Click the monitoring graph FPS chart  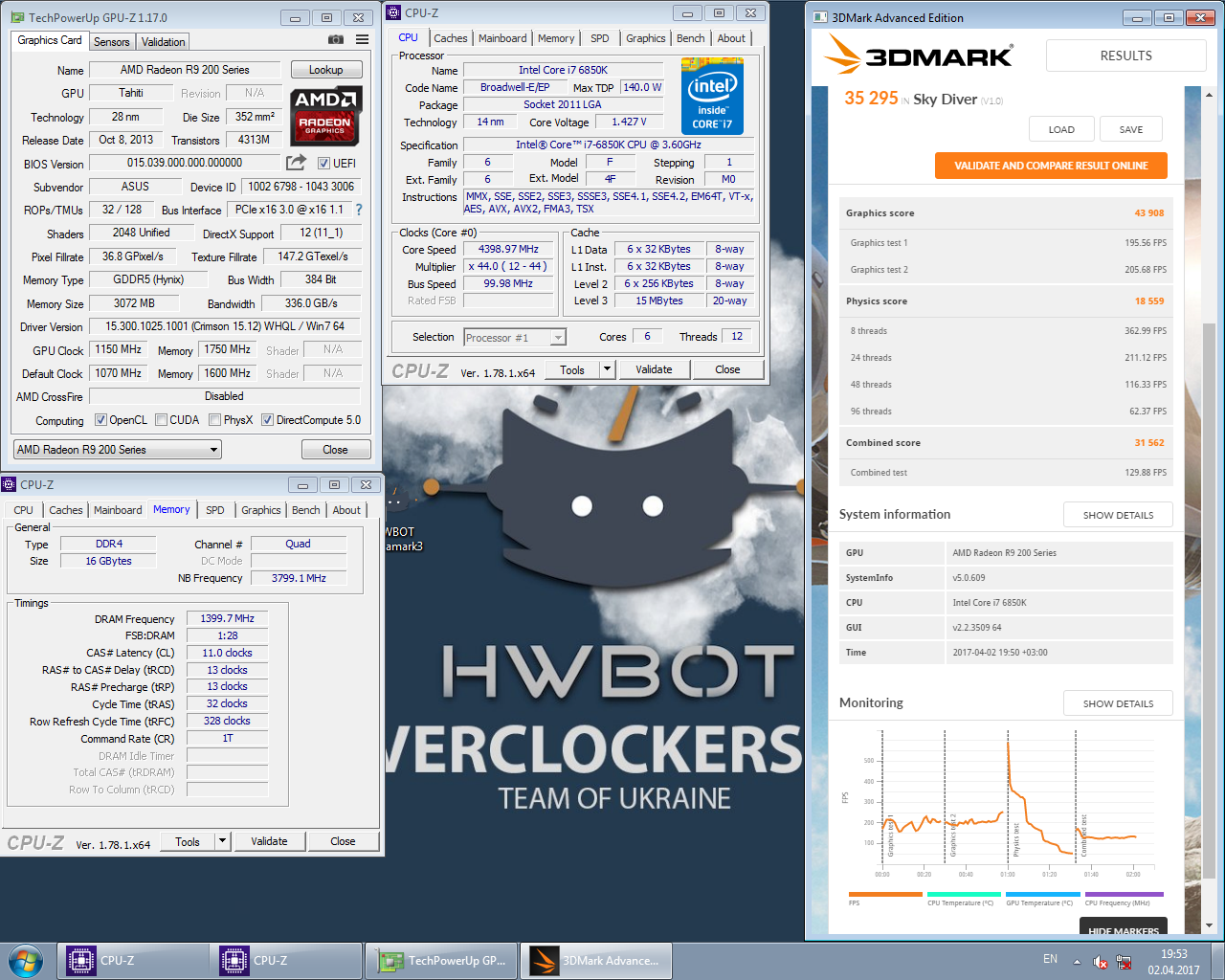(1005, 804)
